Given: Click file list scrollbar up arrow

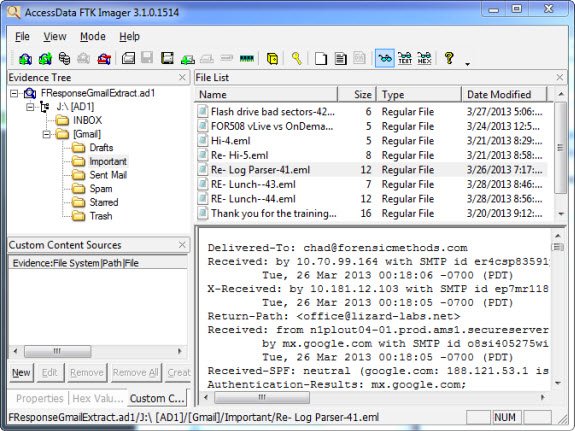Looking at the screenshot, I should tap(561, 94).
